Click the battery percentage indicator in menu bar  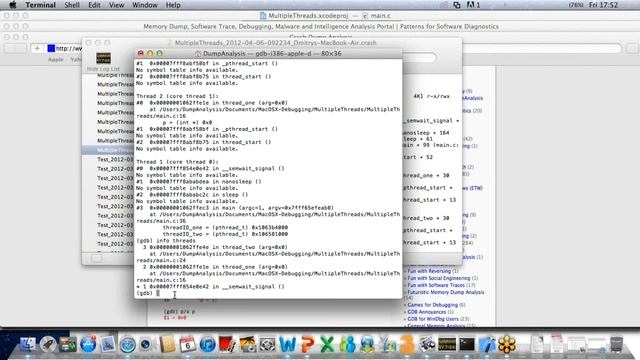[x=576, y=5]
